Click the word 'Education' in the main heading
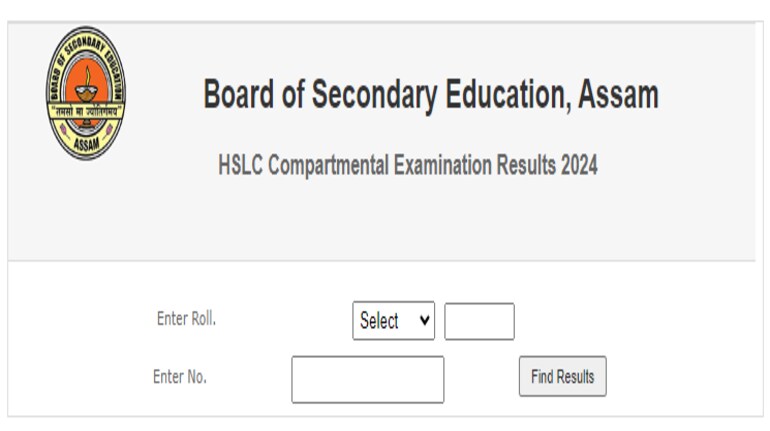The image size is (770, 431). [x=499, y=95]
